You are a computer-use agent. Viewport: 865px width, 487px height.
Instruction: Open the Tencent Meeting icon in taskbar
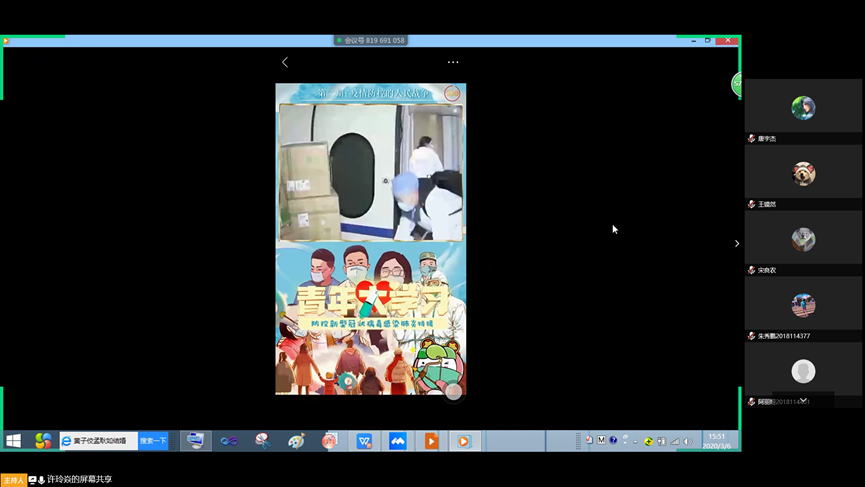(397, 441)
